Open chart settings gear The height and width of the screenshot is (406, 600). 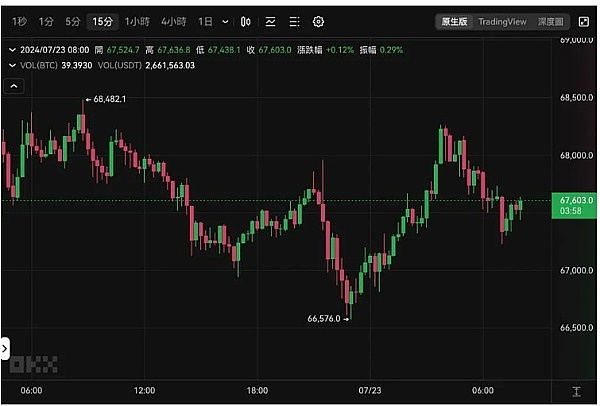pos(318,22)
